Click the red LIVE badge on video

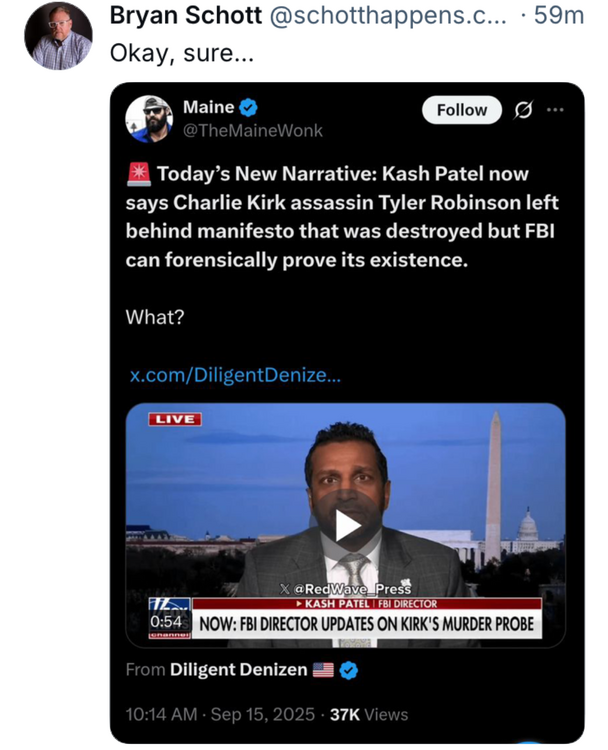pos(174,419)
